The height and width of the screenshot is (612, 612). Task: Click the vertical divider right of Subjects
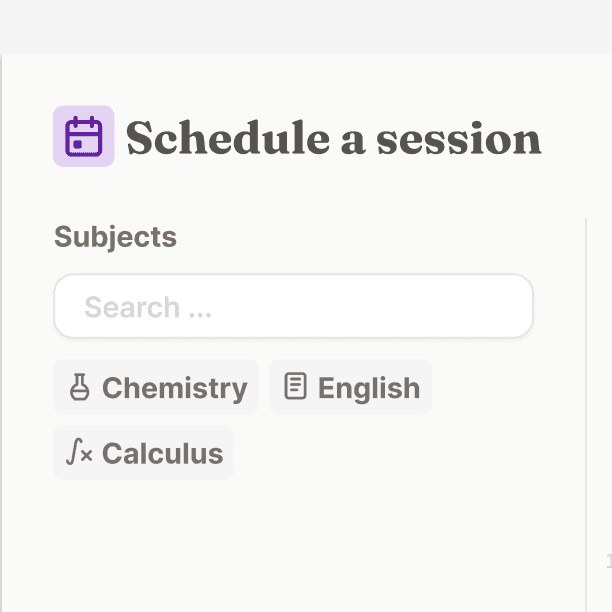(586, 414)
